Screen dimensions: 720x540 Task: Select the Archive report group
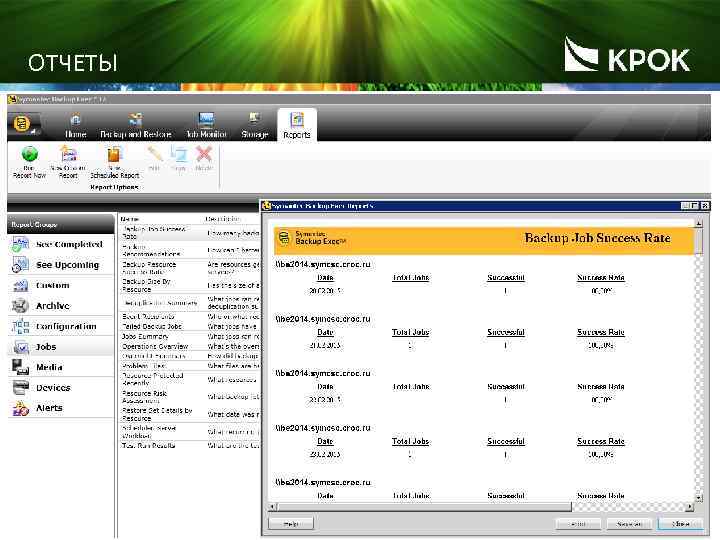pyautogui.click(x=61, y=306)
